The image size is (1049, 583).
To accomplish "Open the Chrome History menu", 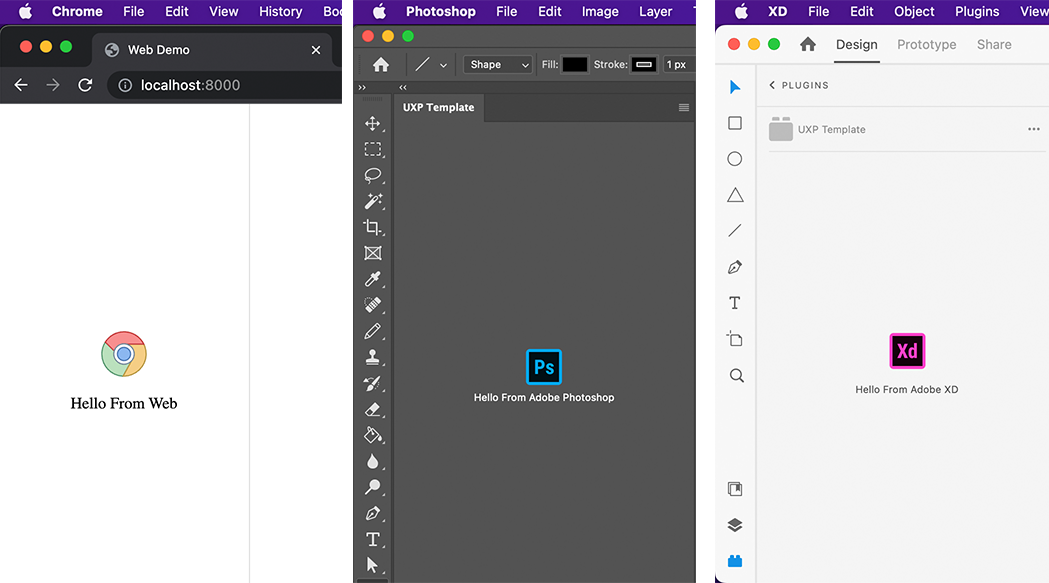I will click(280, 11).
